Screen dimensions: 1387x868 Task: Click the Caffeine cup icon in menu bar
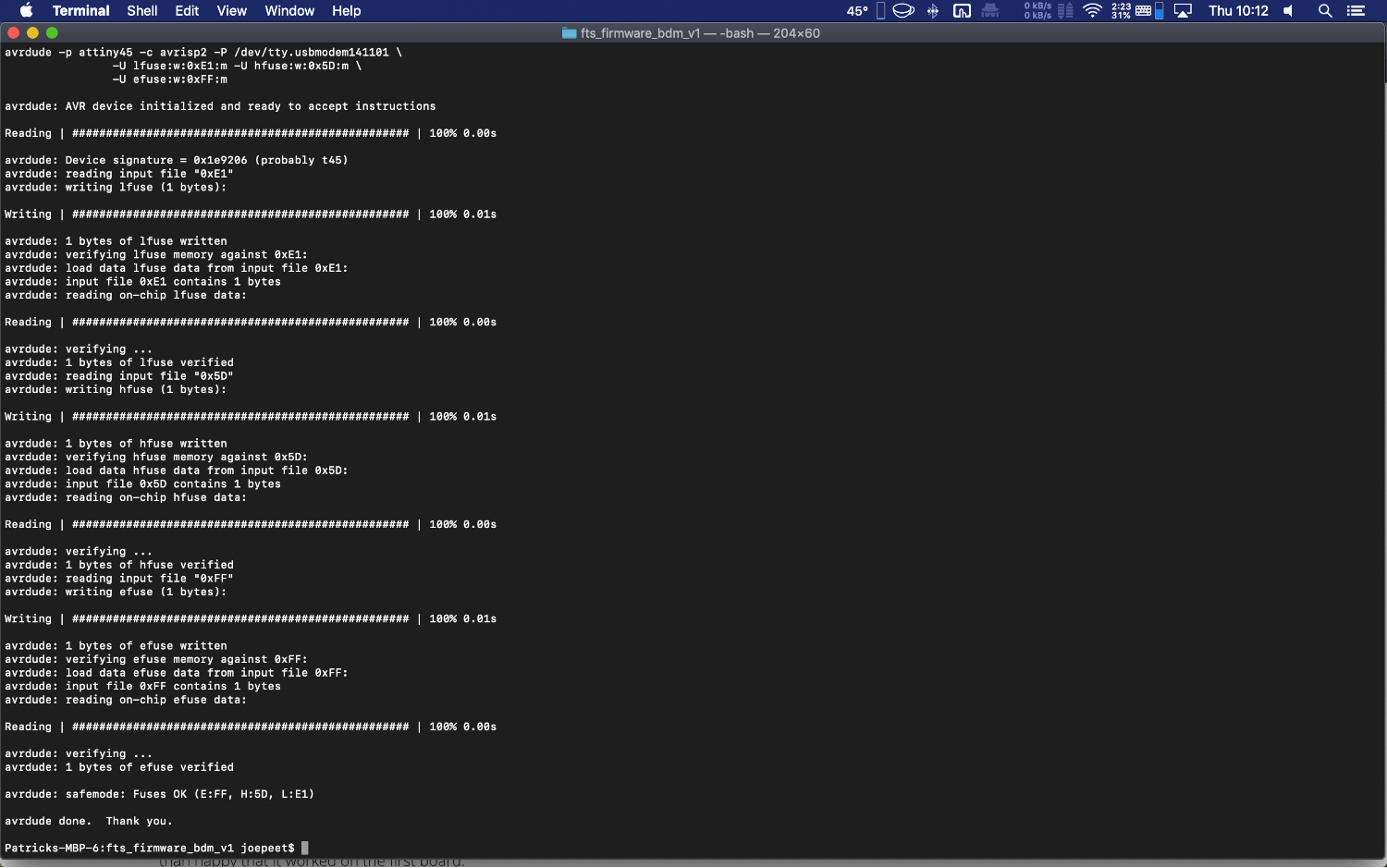tap(903, 11)
